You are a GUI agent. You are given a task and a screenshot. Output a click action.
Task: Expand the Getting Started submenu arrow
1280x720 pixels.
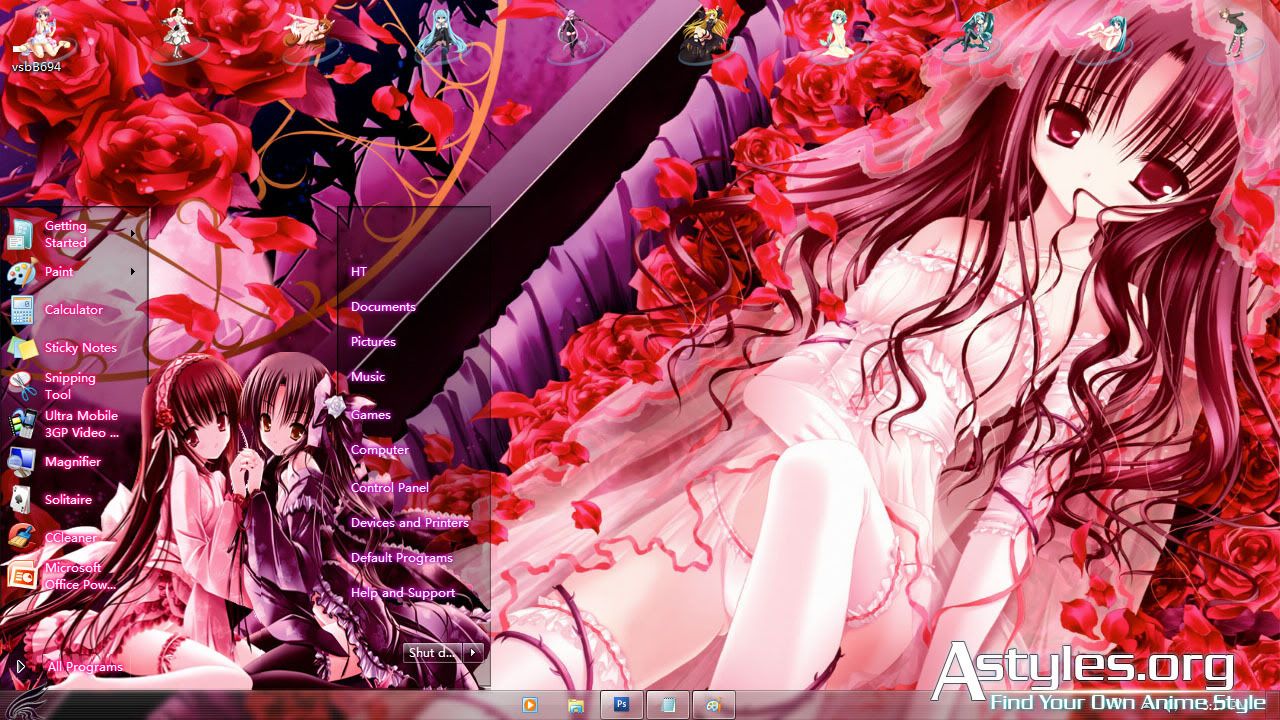click(x=133, y=234)
